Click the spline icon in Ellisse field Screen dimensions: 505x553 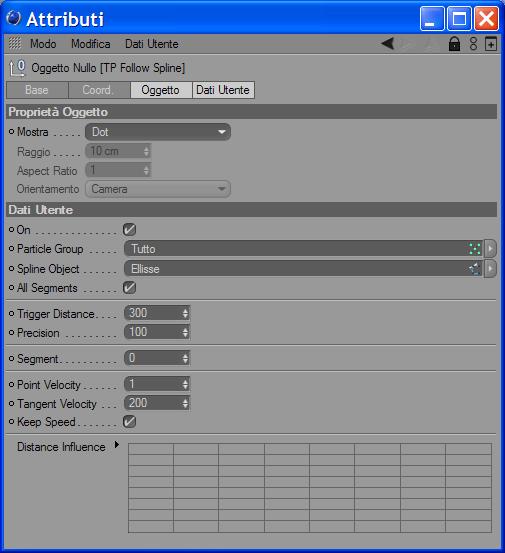475,269
